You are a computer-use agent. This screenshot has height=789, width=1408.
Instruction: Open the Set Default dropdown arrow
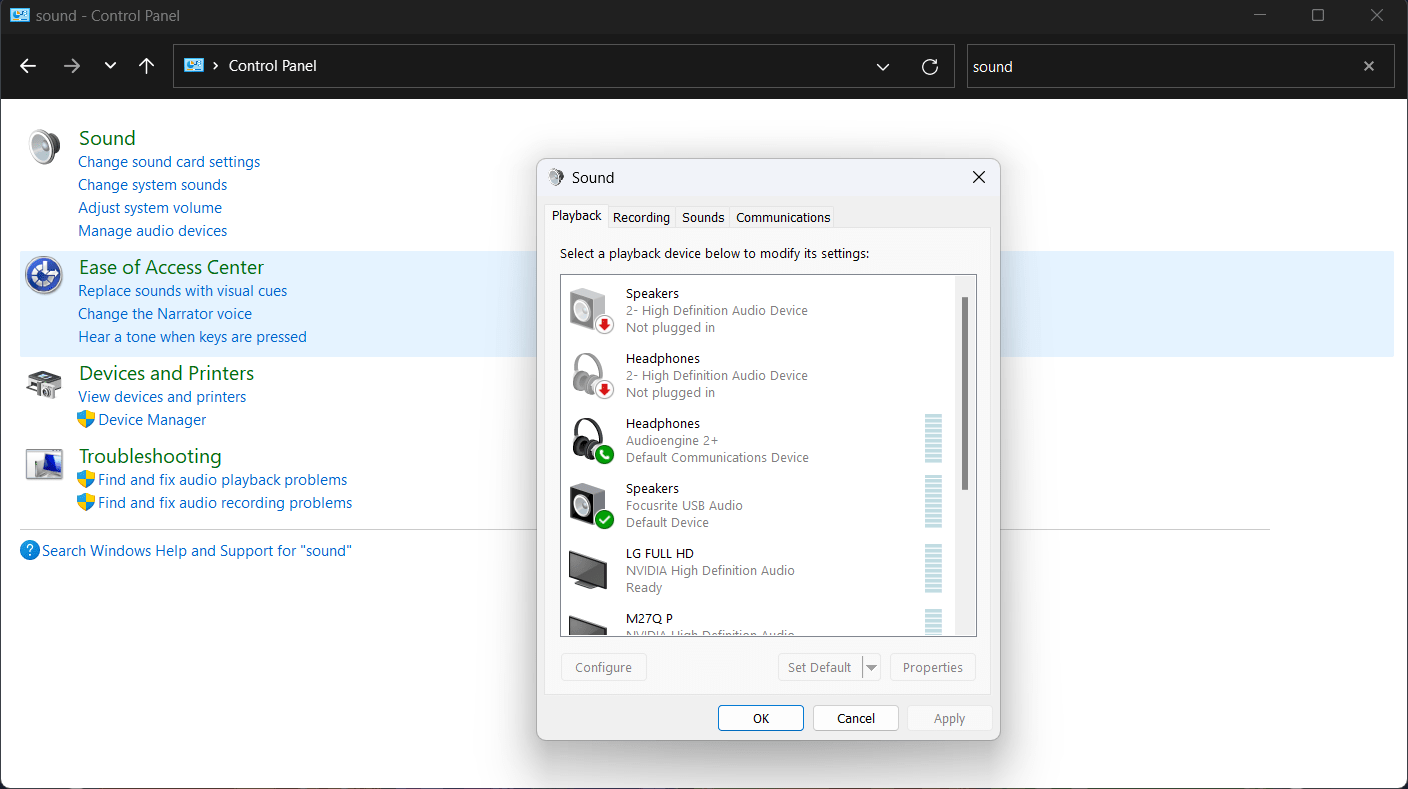pyautogui.click(x=871, y=668)
